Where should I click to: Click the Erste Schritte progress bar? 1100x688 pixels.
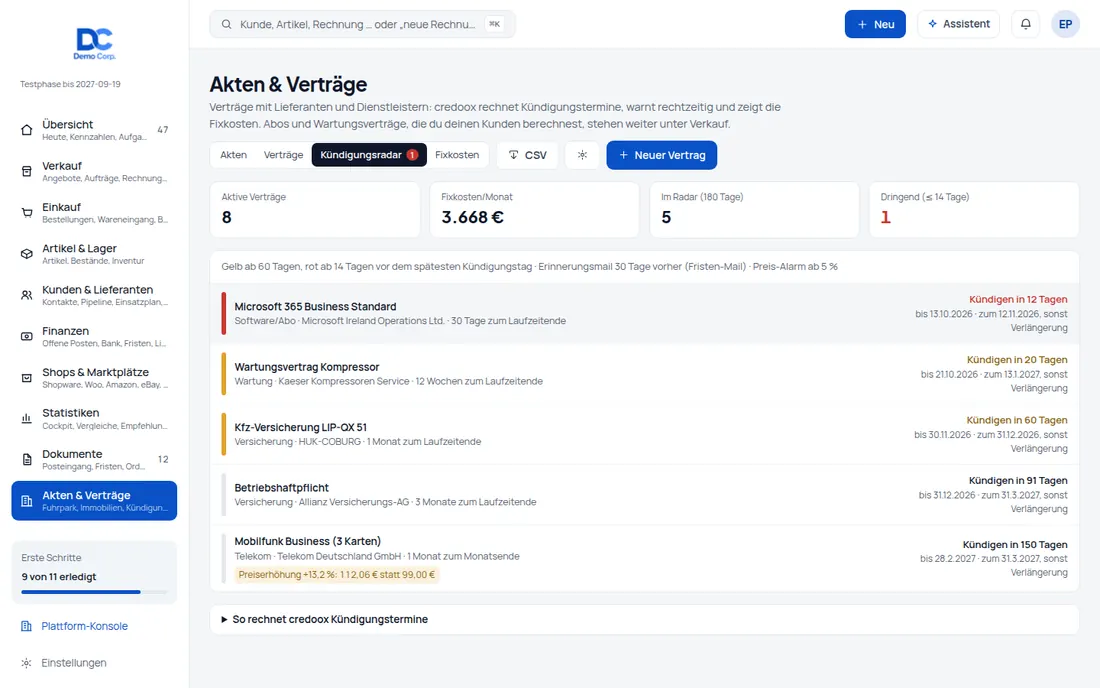(94, 592)
